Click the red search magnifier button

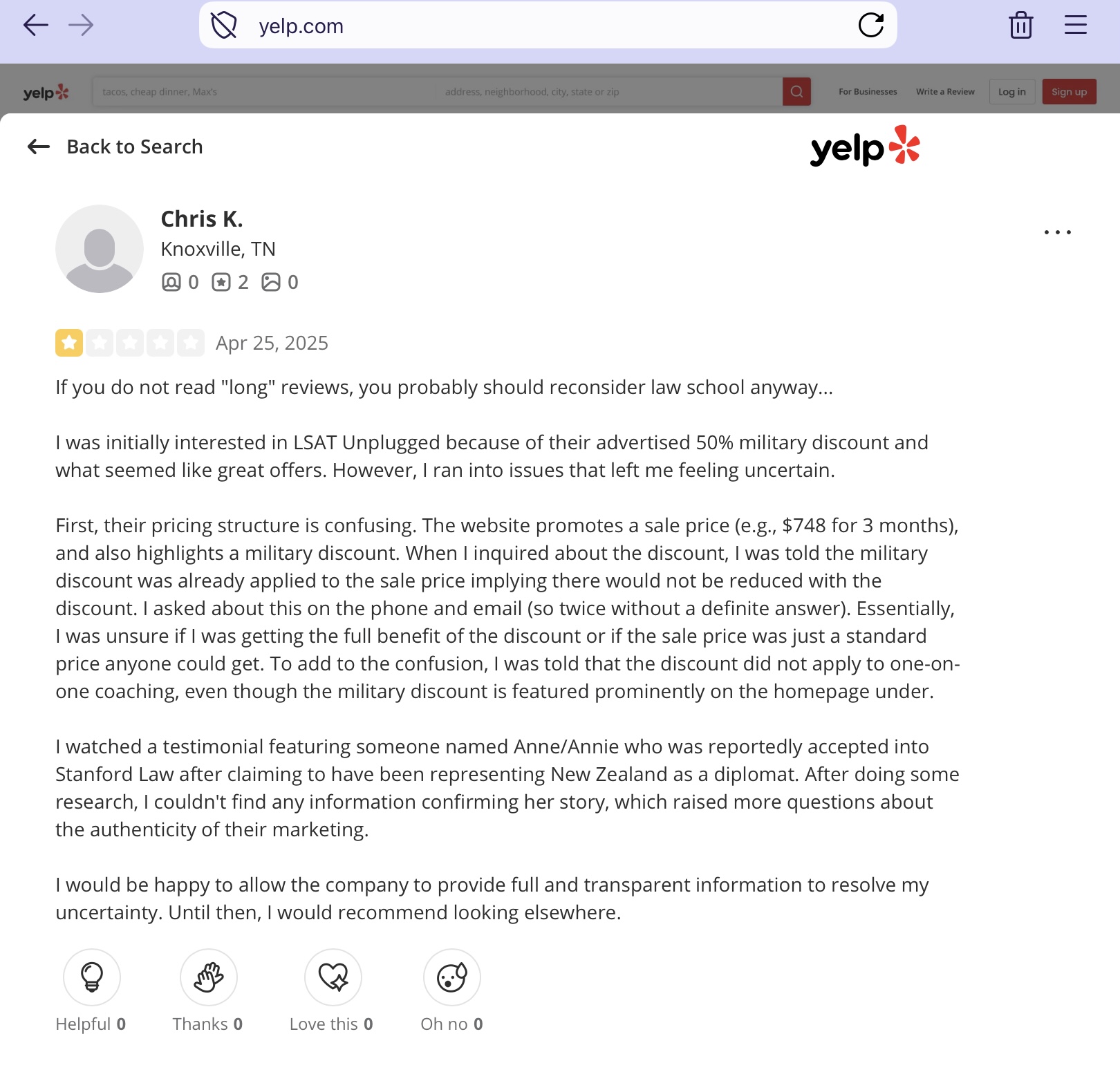(x=796, y=92)
